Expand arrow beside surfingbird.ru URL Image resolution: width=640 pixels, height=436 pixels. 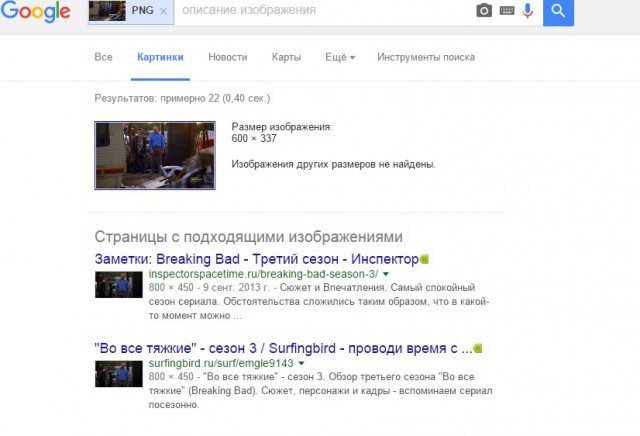coord(301,363)
